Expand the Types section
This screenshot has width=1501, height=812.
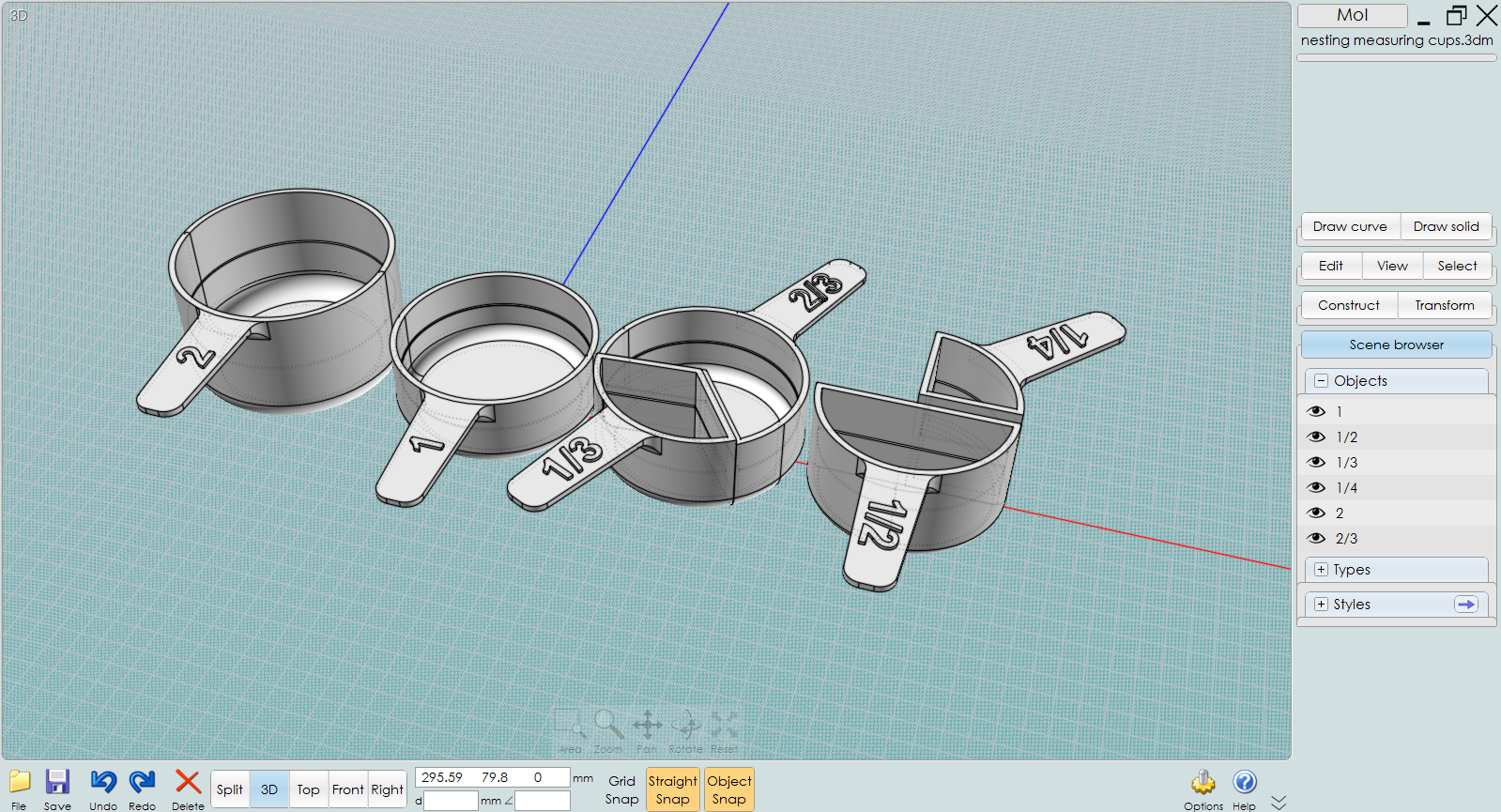1321,570
